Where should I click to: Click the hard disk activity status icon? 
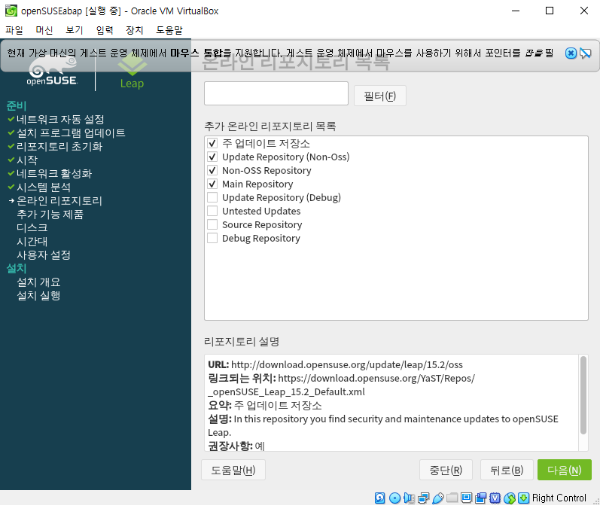(x=380, y=498)
